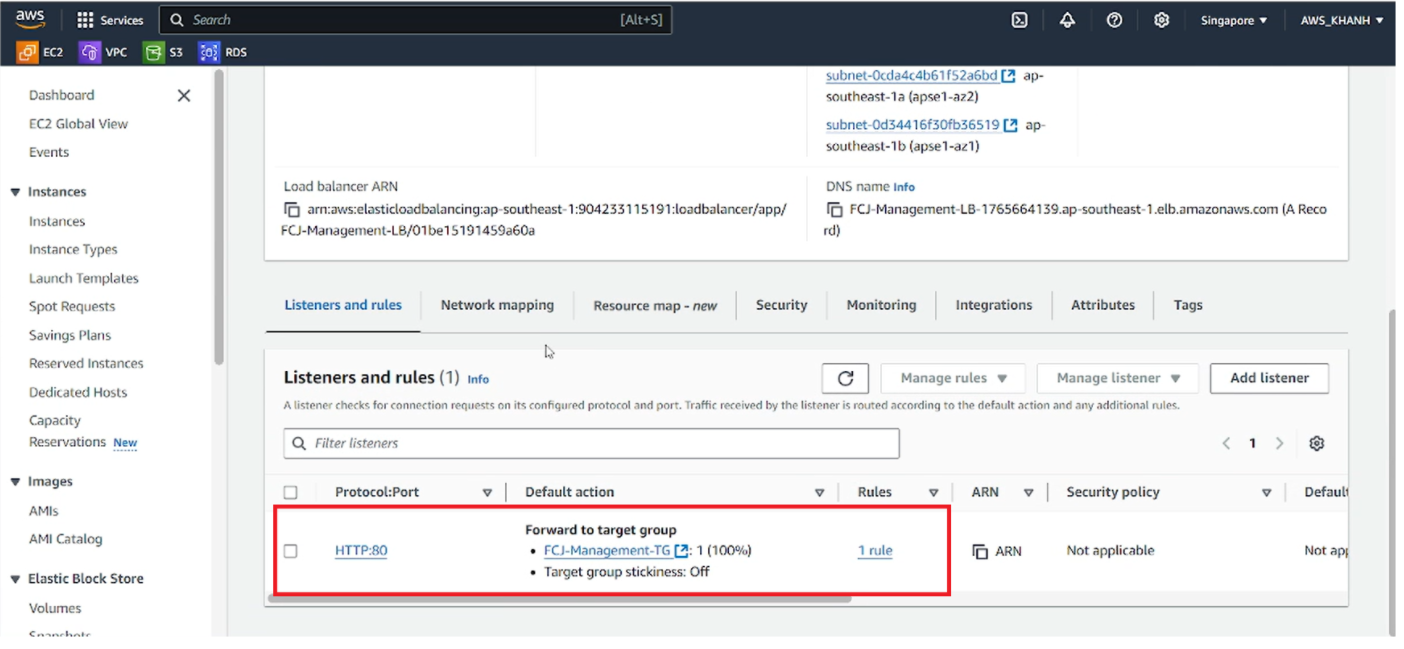Open the CloudShell icon in top bar

coord(1019,20)
